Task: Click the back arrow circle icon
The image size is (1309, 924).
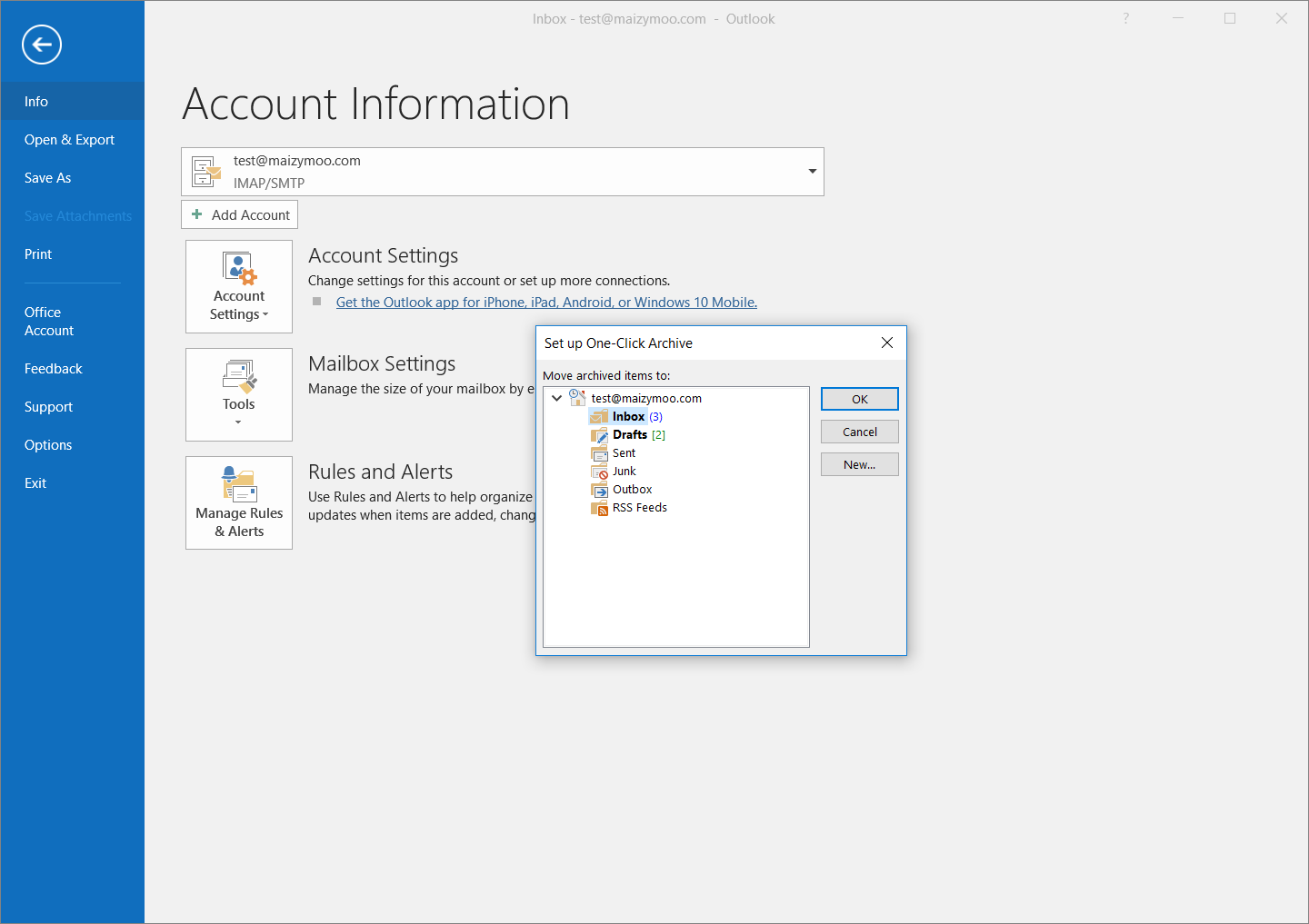Action: tap(42, 45)
